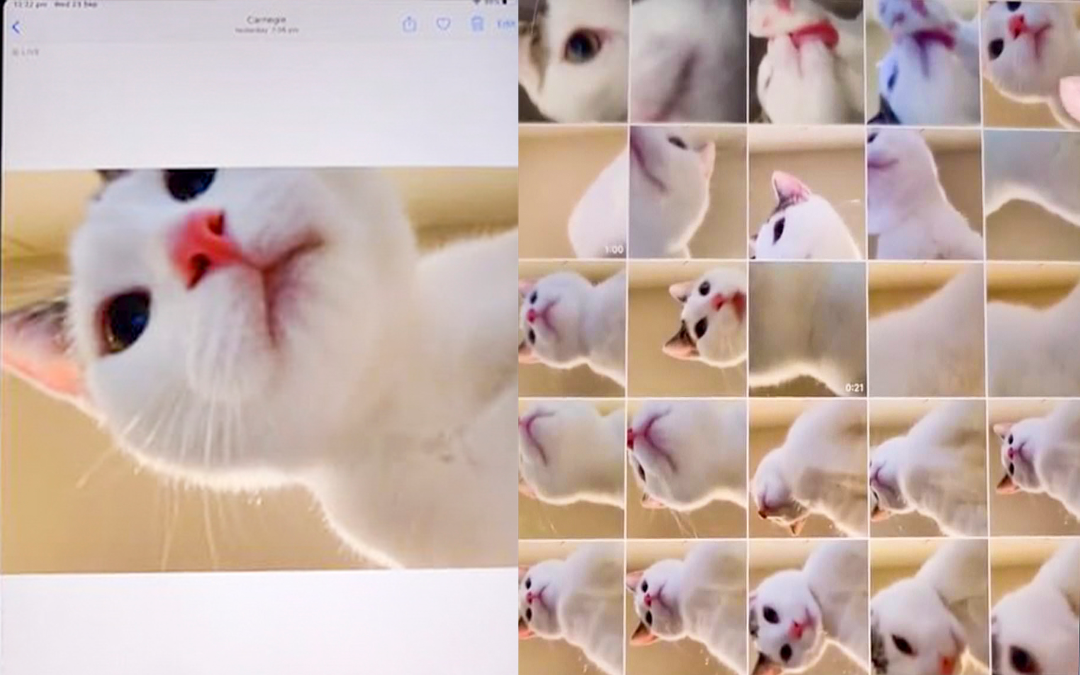Open the share sheet for this photo
The width and height of the screenshot is (1080, 675).
click(409, 24)
